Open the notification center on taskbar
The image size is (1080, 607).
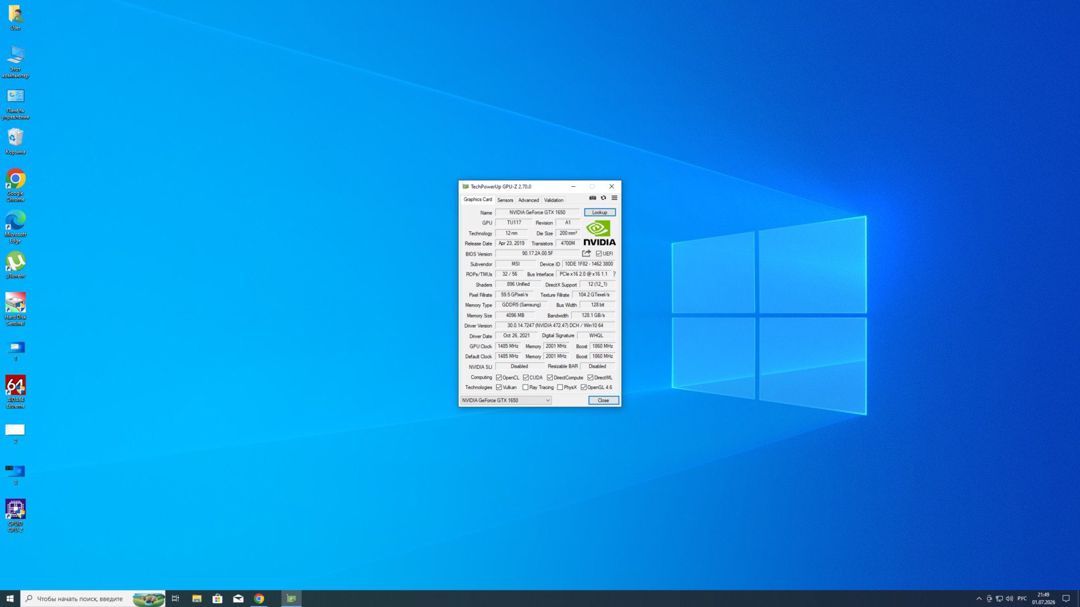tap(1066, 599)
